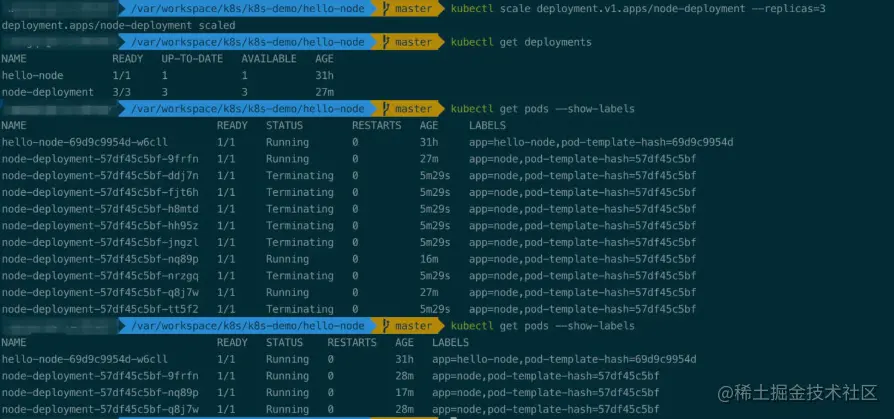Click the 5m29s age in the tt5f2 row
Screen dimensions: 894x419
point(435,309)
